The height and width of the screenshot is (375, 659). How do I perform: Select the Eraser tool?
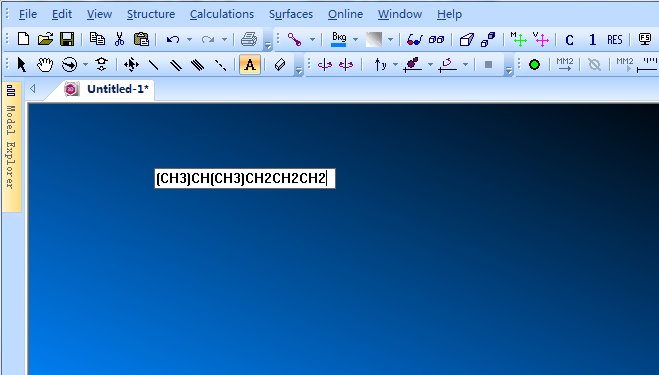(x=280, y=65)
